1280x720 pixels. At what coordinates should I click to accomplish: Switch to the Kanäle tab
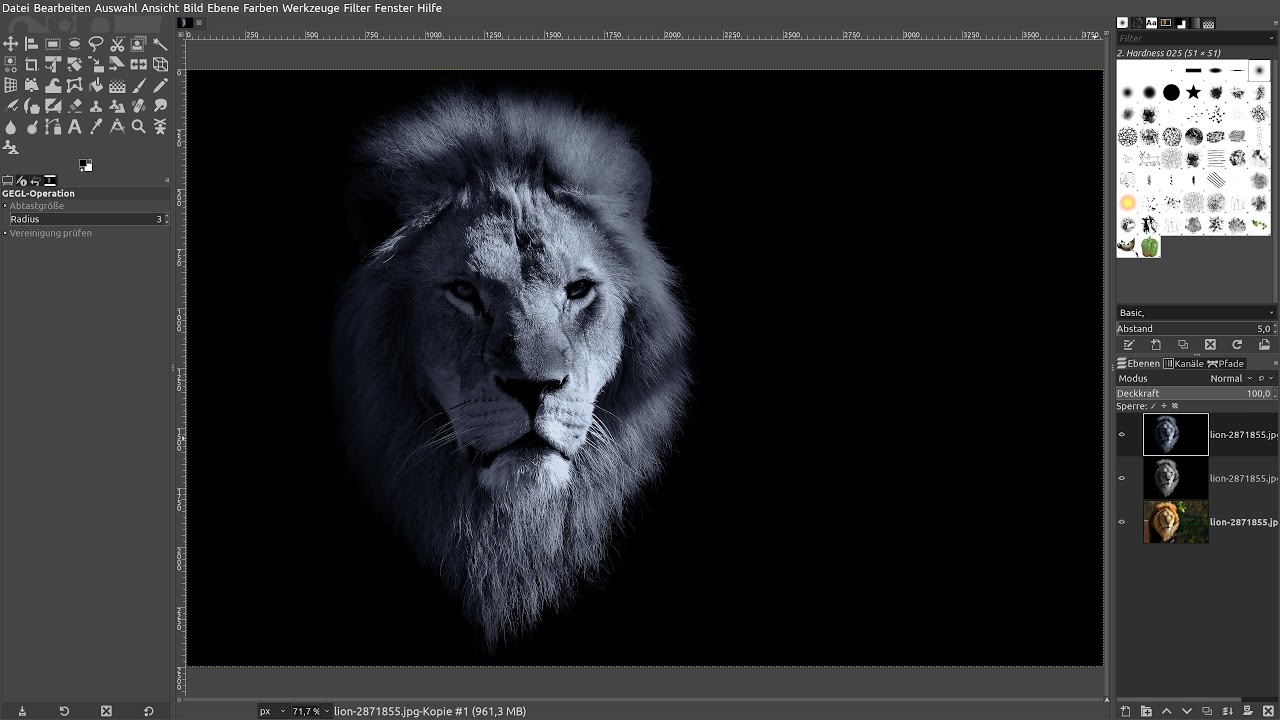[x=1184, y=364]
